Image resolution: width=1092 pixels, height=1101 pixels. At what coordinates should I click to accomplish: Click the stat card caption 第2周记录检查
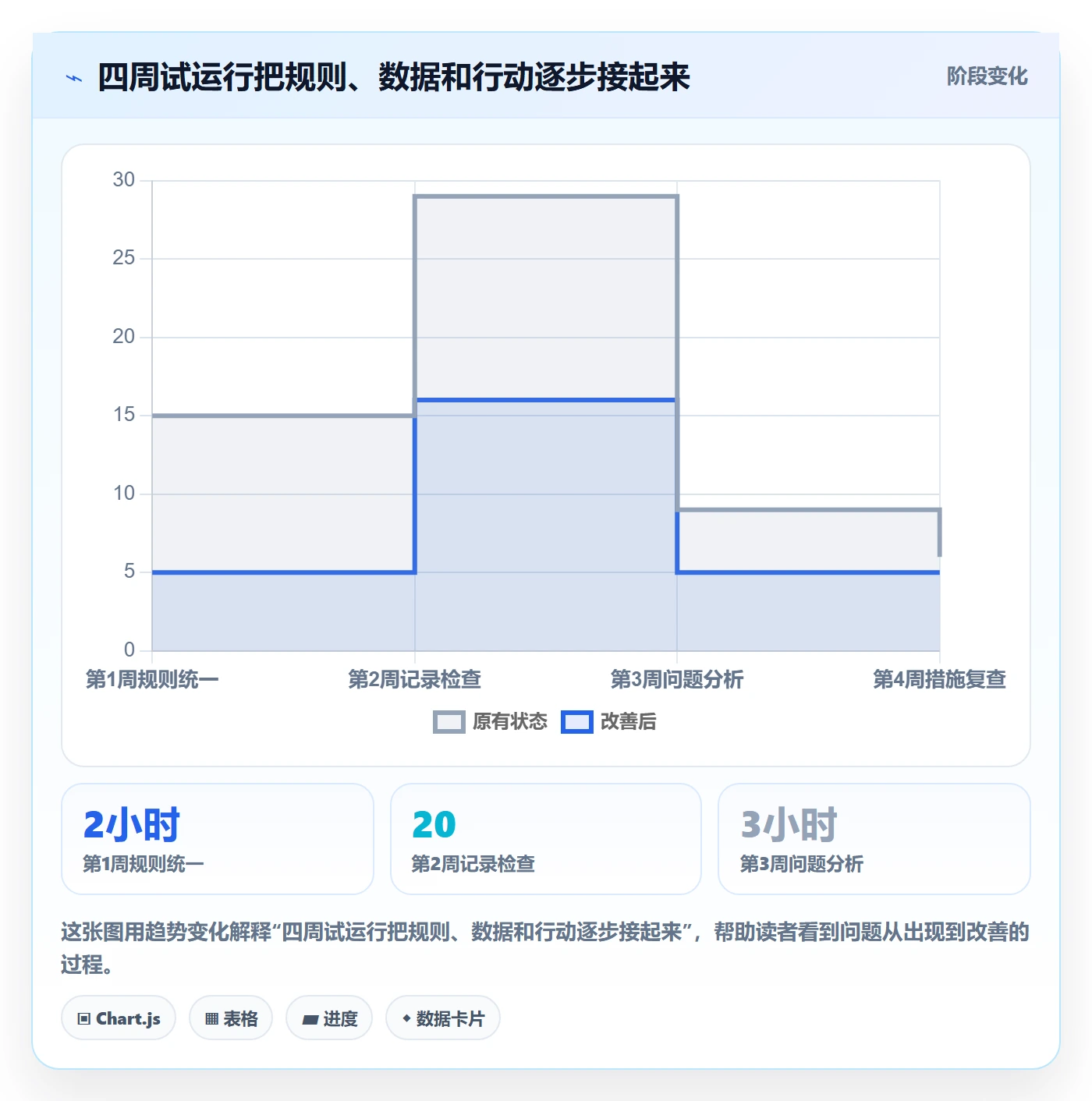pyautogui.click(x=473, y=864)
